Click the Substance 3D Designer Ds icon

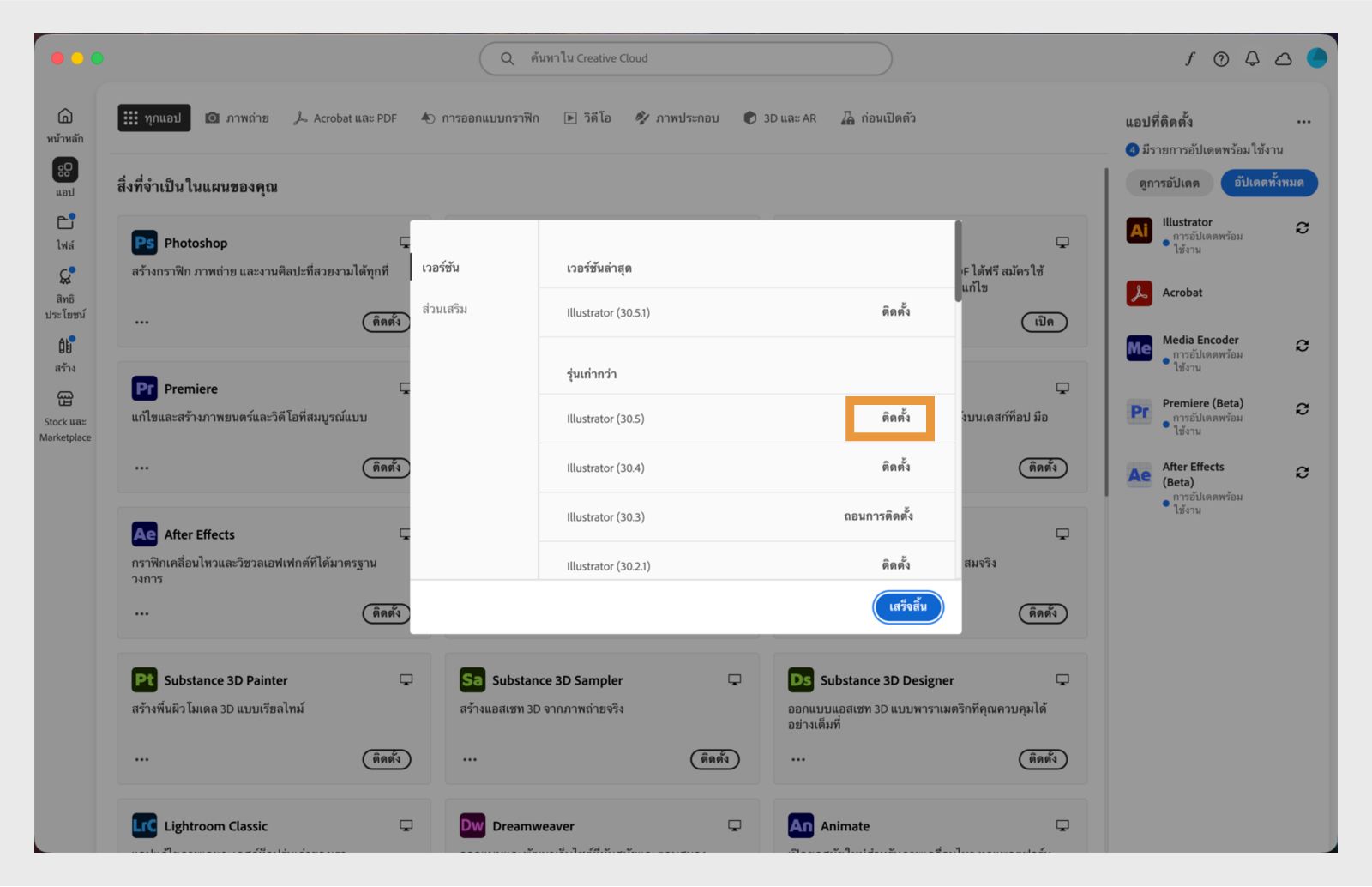click(x=801, y=680)
